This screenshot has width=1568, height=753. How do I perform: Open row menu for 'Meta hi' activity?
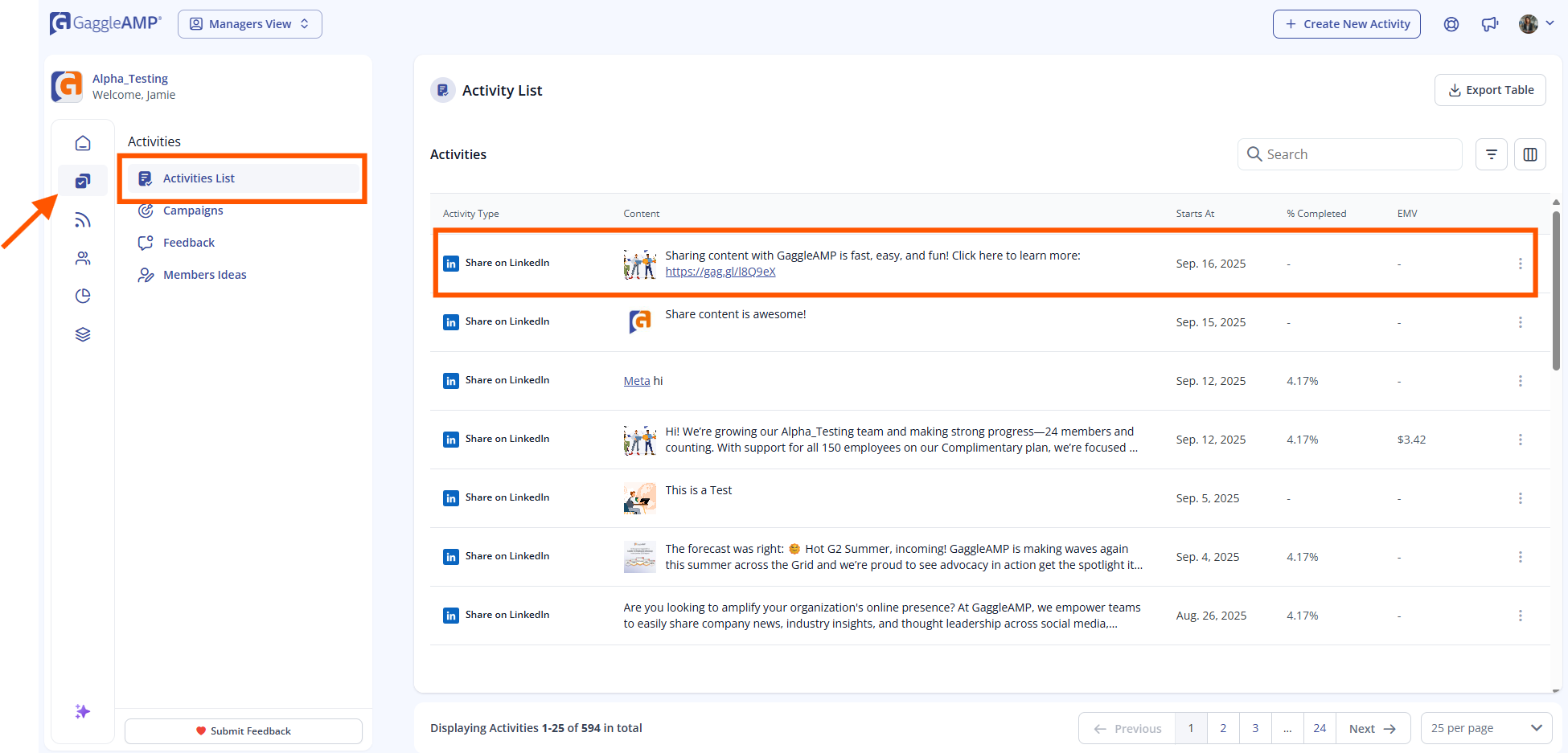point(1520,381)
